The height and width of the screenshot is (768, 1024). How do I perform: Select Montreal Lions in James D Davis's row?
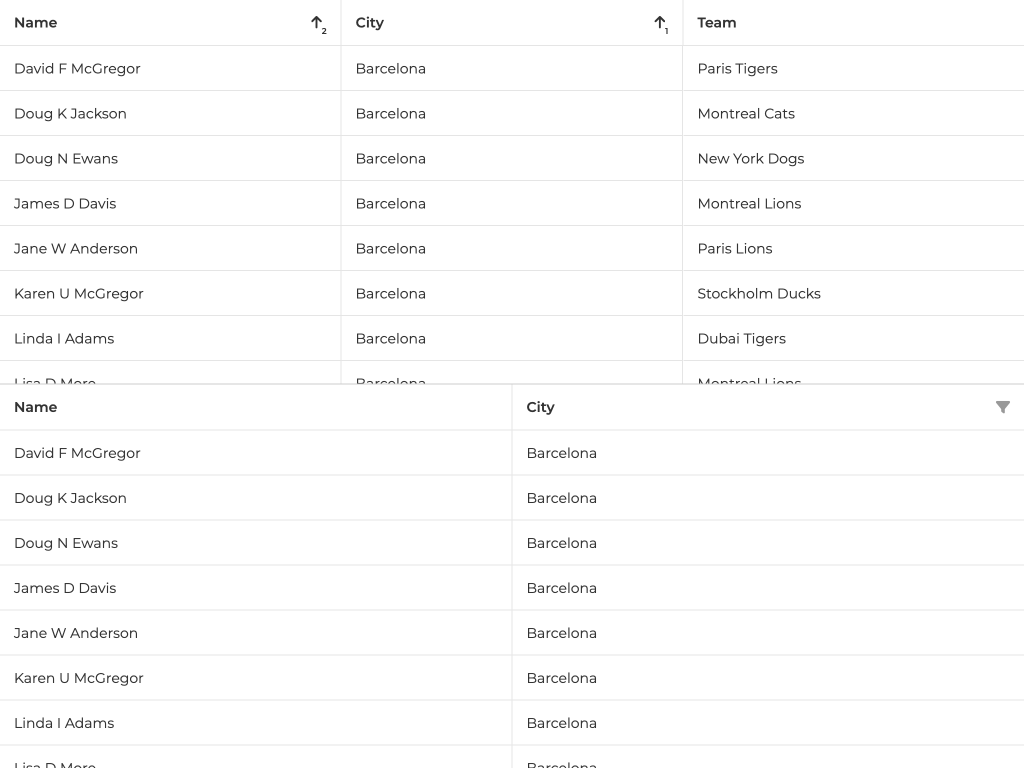749,204
